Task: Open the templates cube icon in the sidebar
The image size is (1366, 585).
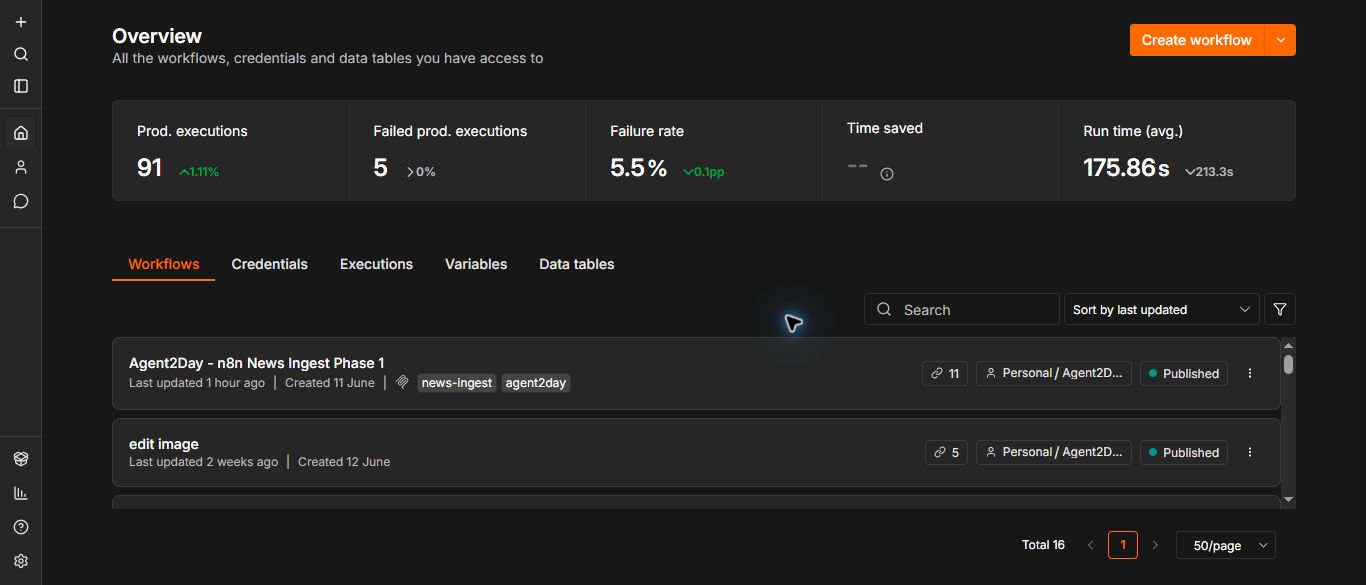Action: [21, 459]
